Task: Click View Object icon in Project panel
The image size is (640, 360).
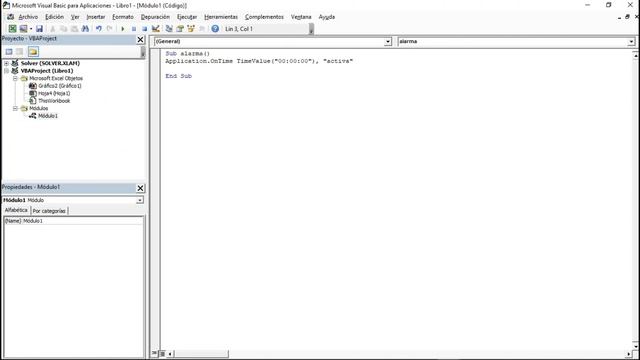Action: coord(20,51)
